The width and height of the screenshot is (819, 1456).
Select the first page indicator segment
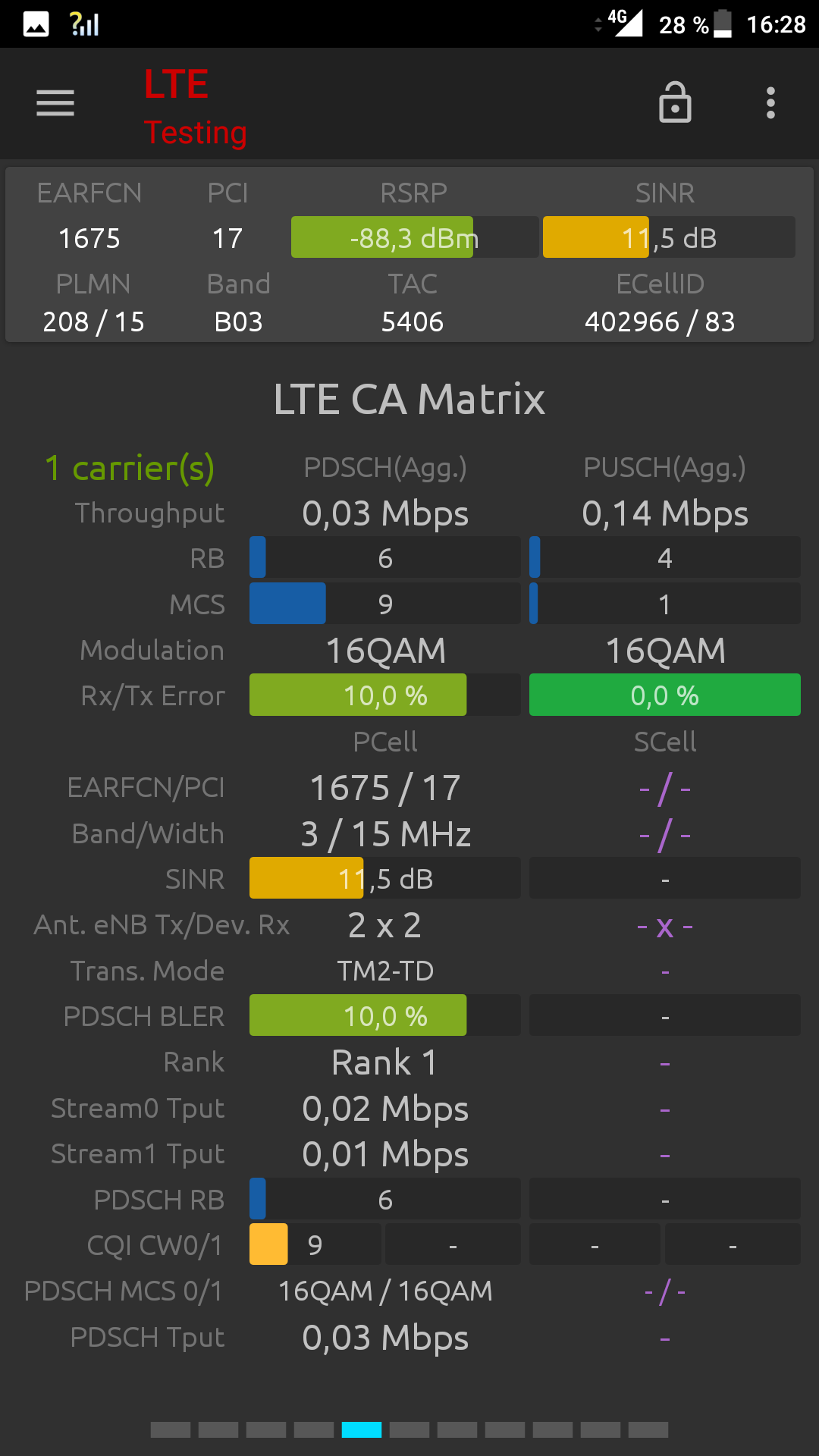(x=171, y=1429)
